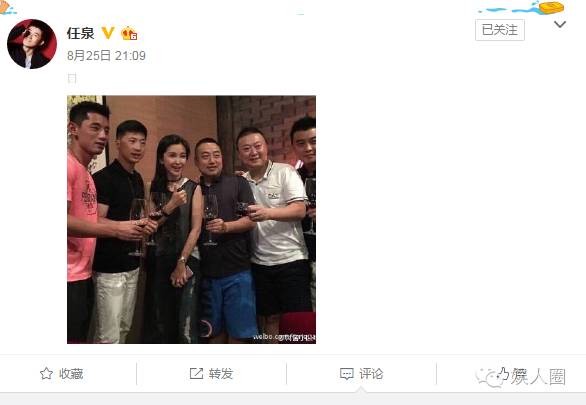This screenshot has height=405, width=586.
Task: Select the 转发 label
Action: tap(221, 374)
